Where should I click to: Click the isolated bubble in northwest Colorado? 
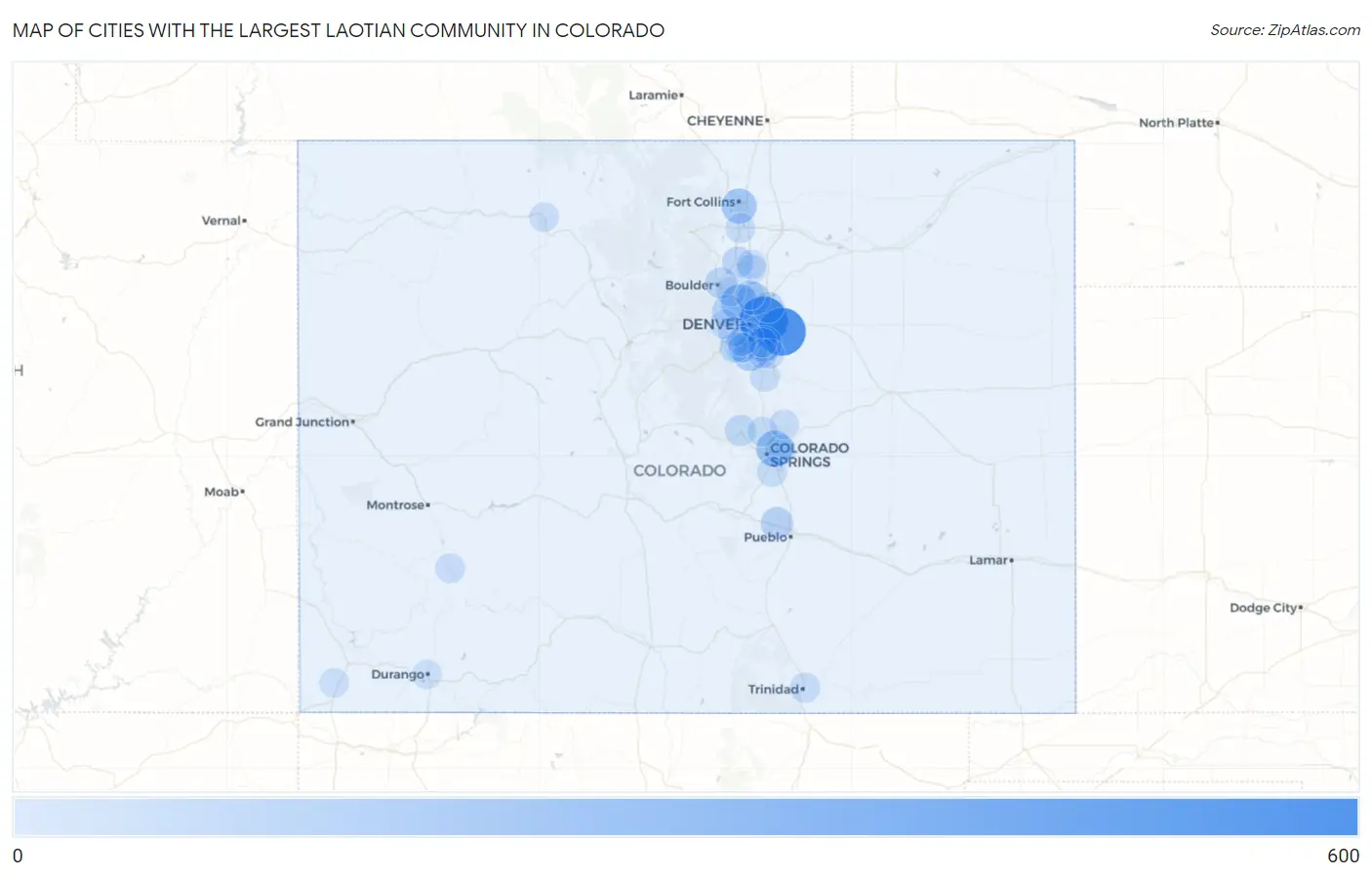[x=544, y=217]
